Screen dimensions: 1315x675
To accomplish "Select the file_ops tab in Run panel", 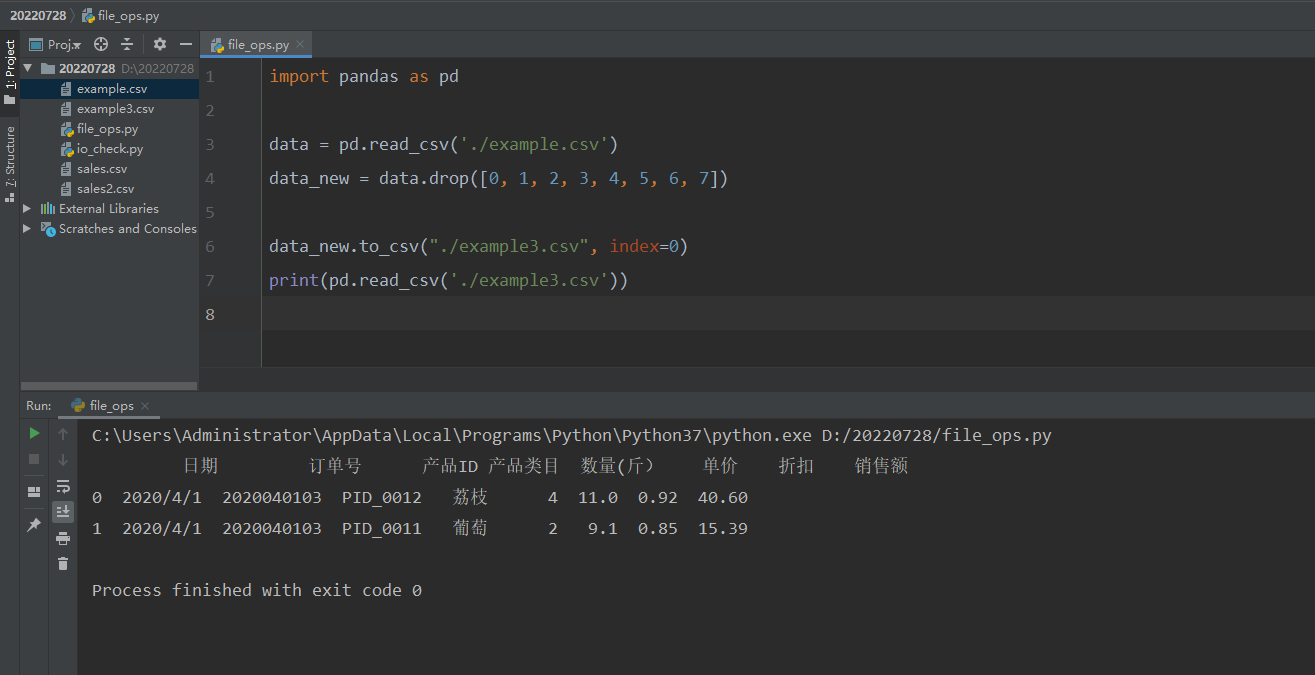I will tap(111, 405).
